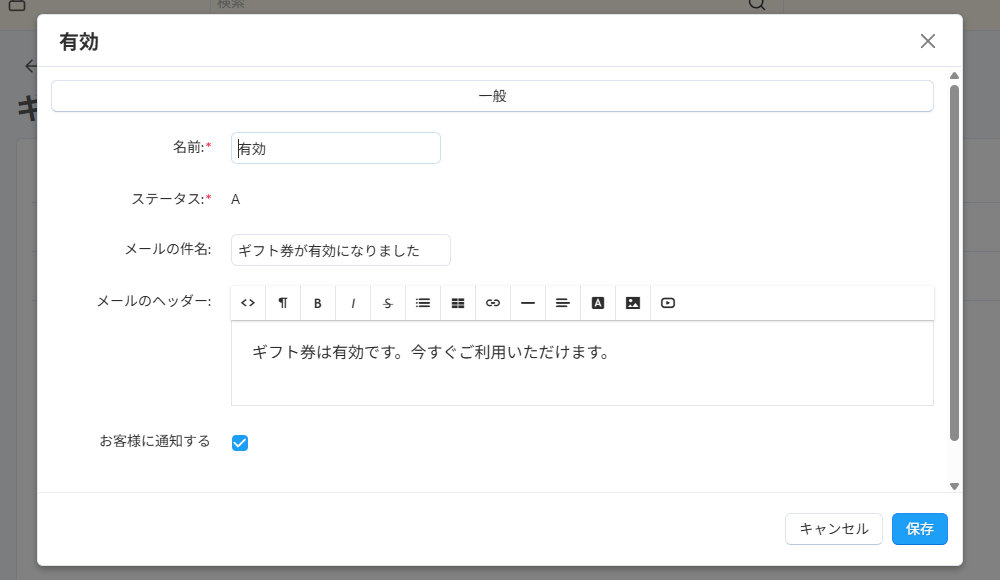Screen dimensions: 1000x580
Task: Apply italic formatting to the email header text
Action: pos(352,302)
